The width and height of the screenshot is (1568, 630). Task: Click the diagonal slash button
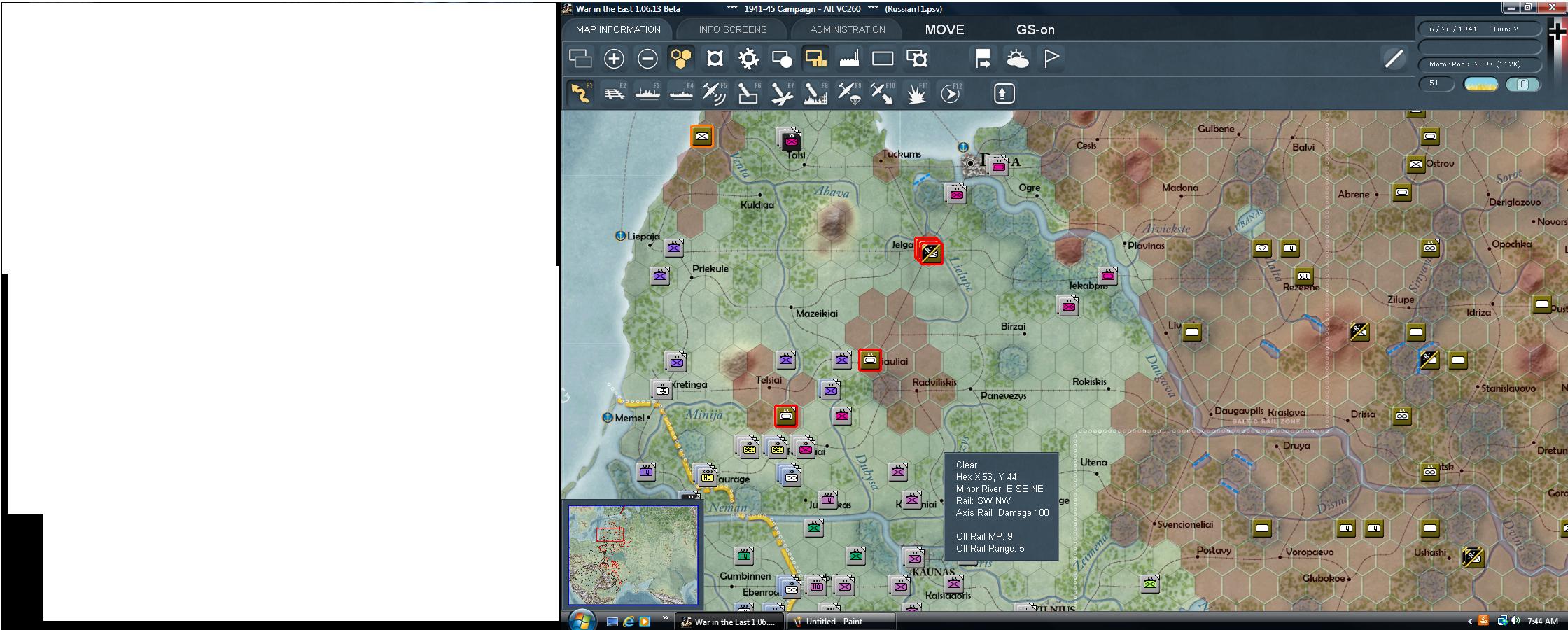click(1394, 59)
